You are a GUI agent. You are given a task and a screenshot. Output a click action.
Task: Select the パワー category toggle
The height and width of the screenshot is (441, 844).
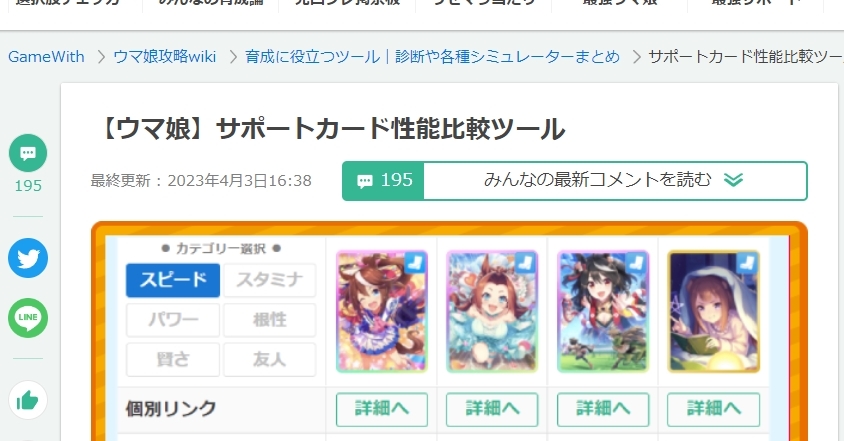(x=173, y=320)
